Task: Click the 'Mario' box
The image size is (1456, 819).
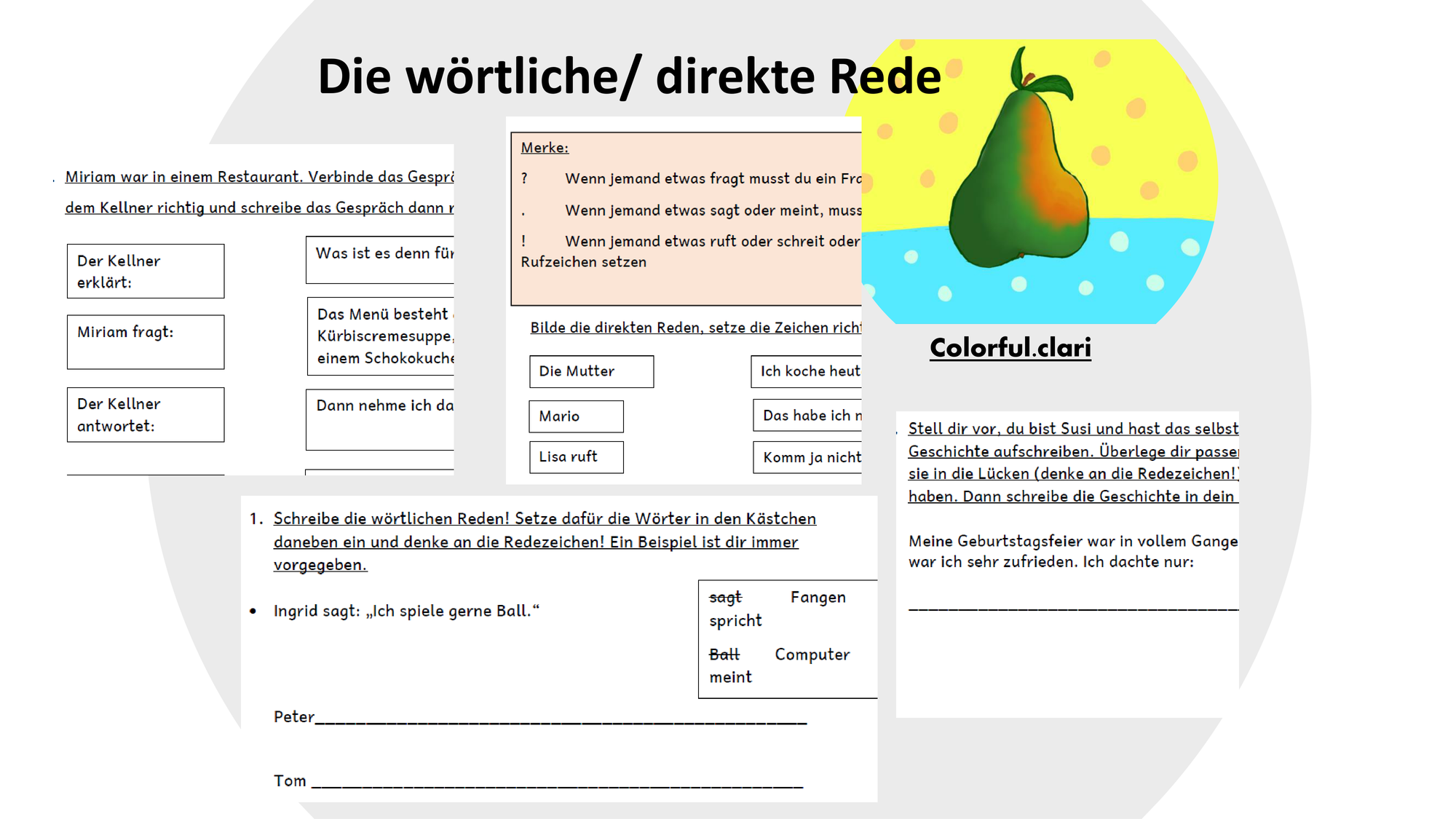Action: coord(576,416)
